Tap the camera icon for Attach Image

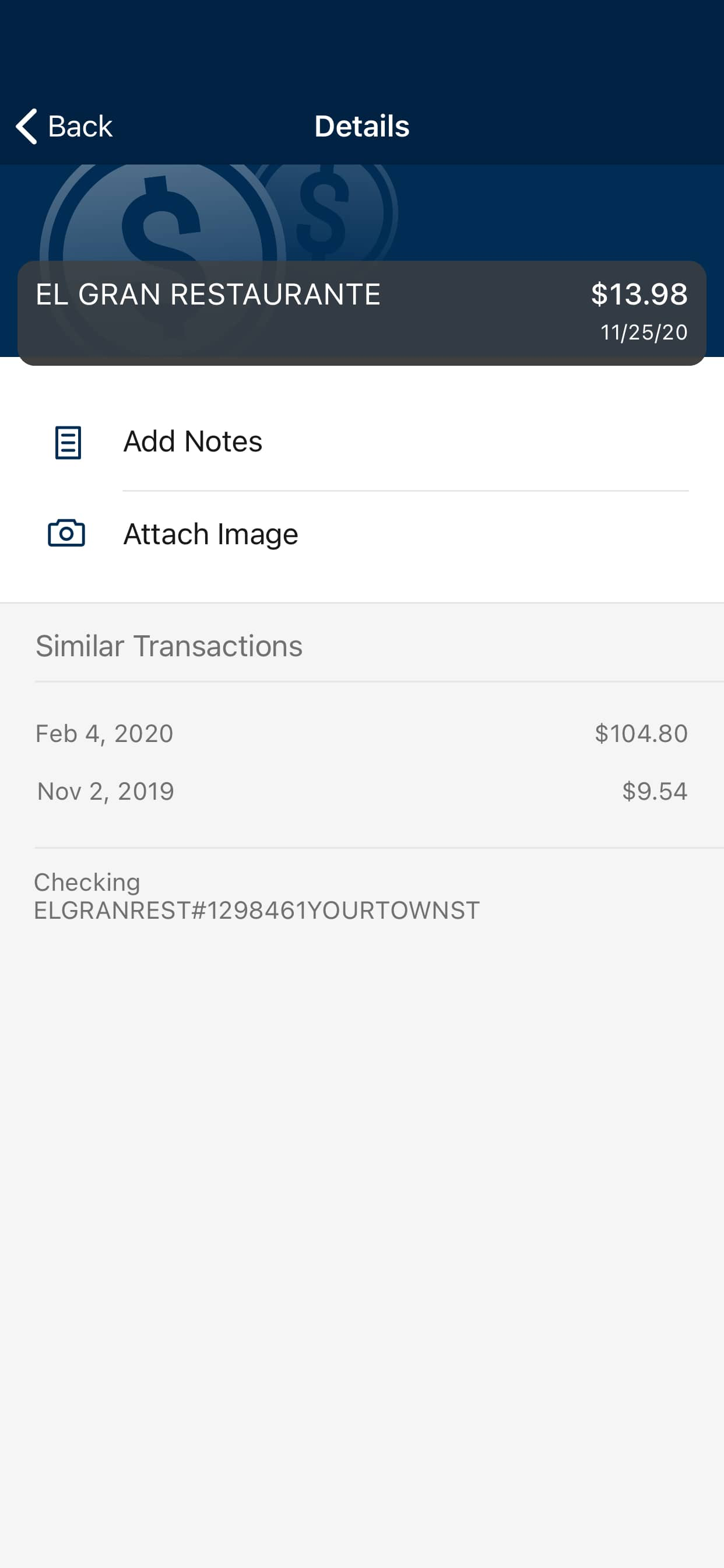coord(66,533)
